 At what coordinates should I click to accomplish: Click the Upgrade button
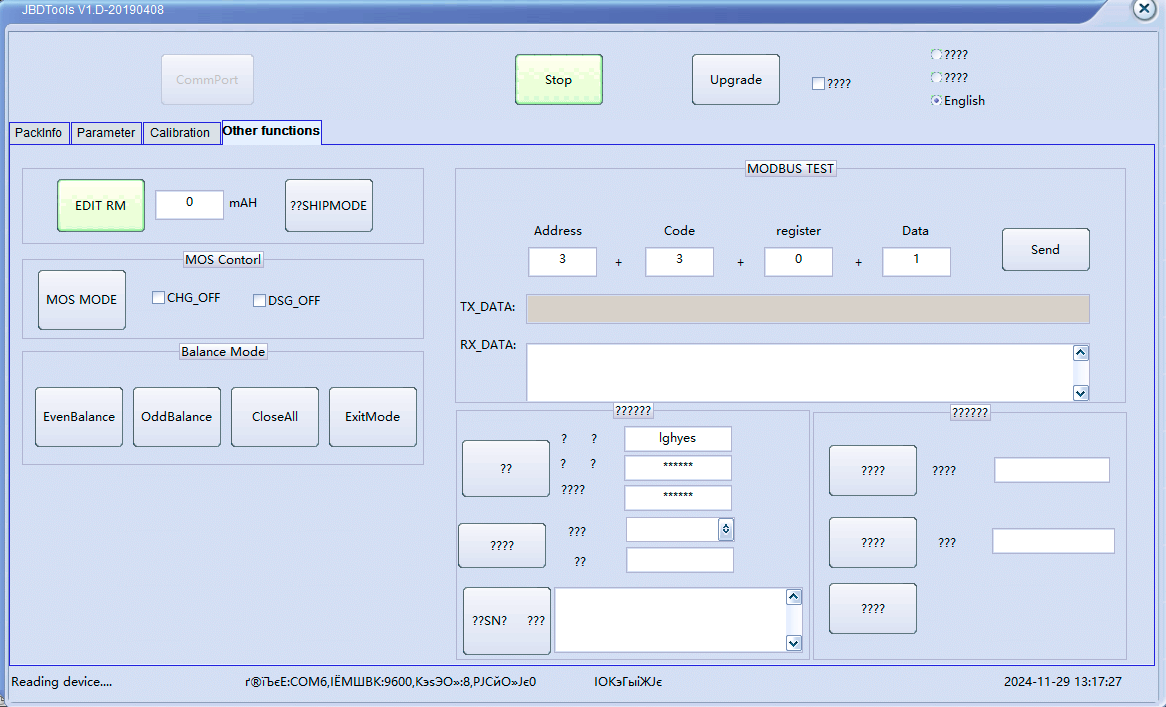(735, 80)
